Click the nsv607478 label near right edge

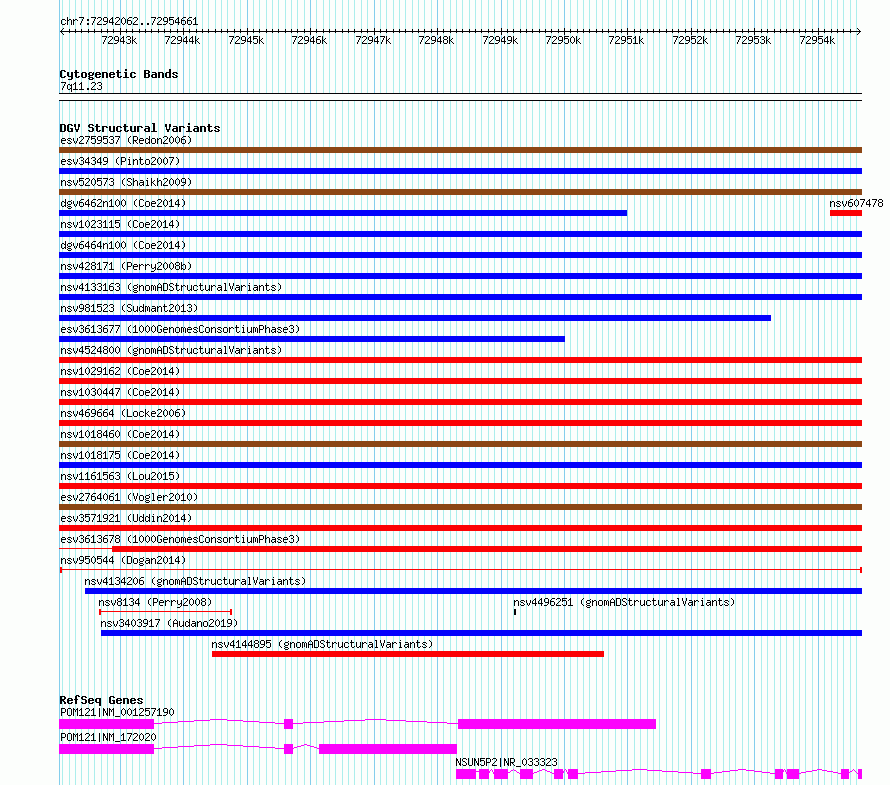tap(856, 203)
